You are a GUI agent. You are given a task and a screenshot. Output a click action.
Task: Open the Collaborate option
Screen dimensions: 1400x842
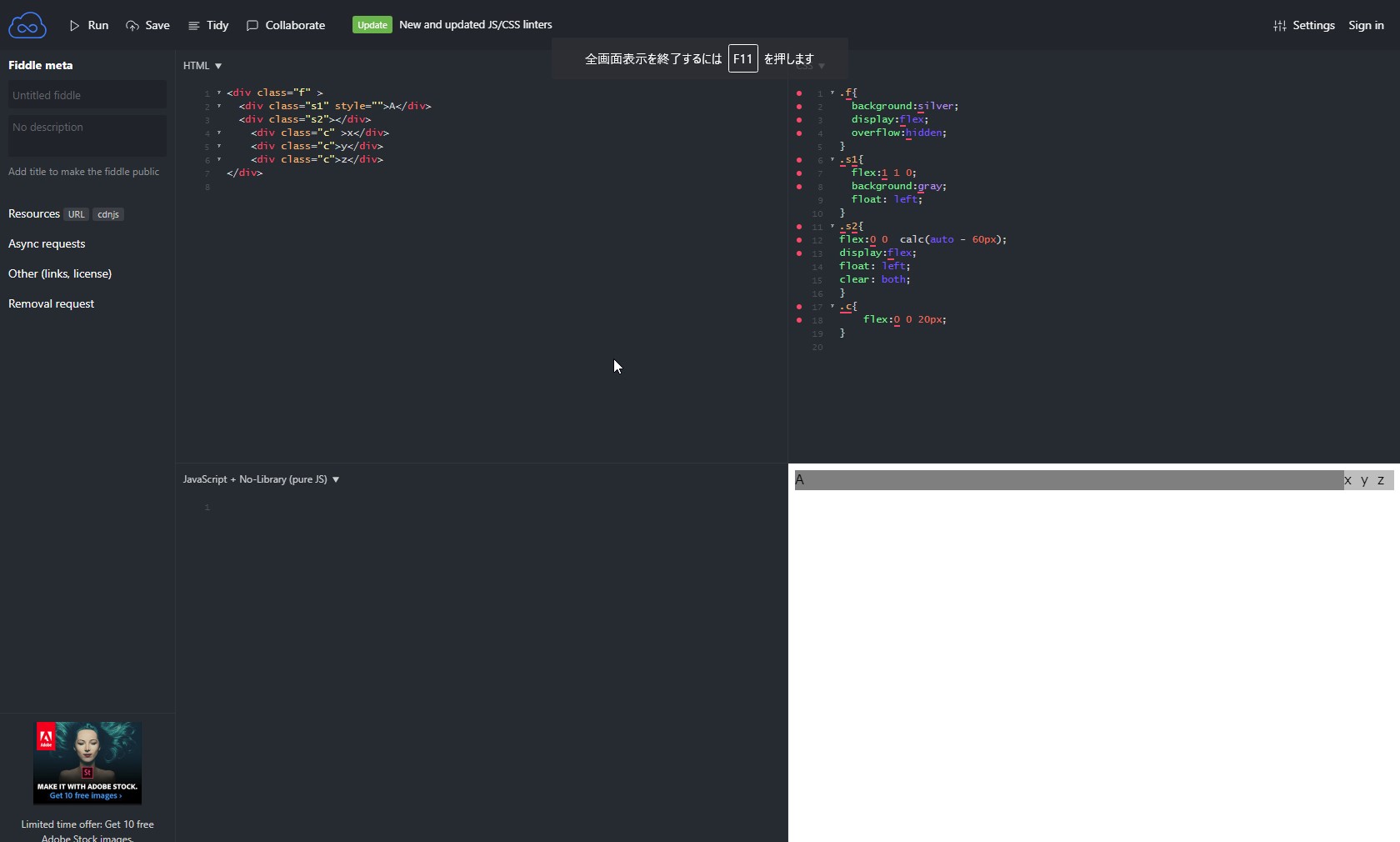click(286, 25)
